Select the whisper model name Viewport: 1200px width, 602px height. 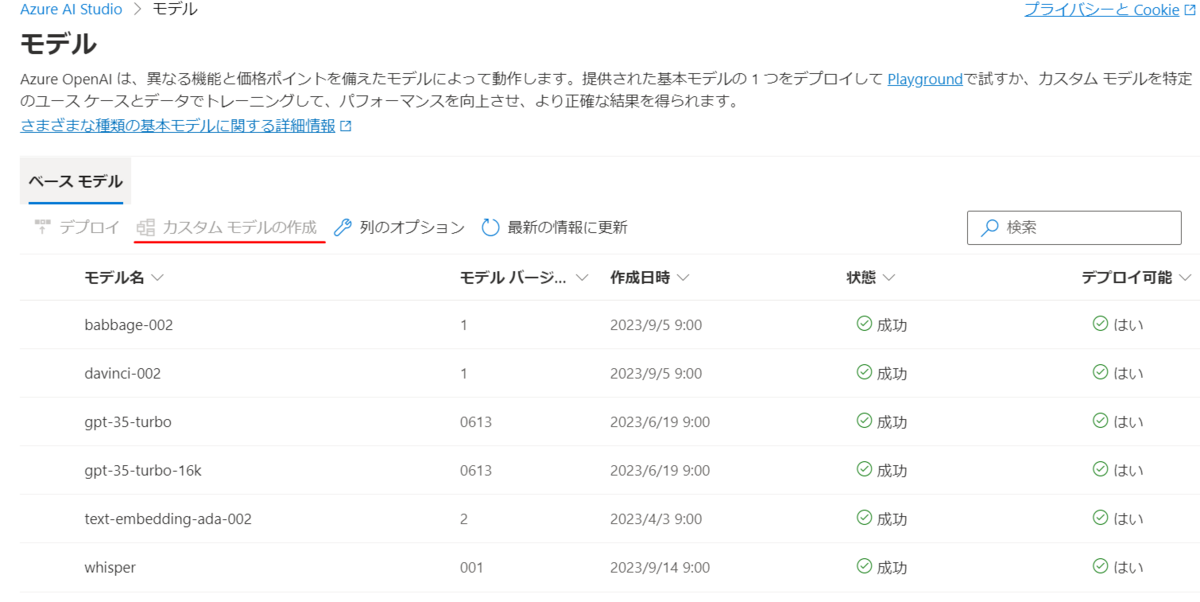110,567
